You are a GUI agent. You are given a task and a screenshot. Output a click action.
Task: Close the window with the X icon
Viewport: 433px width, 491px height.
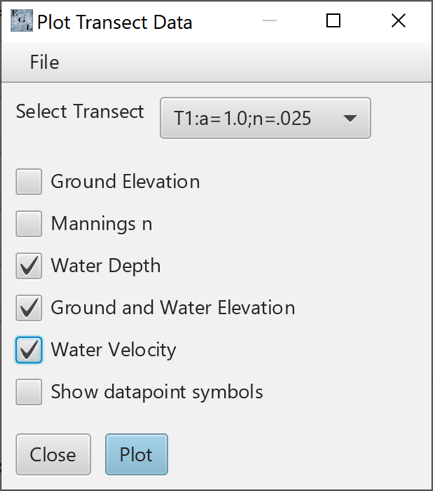click(398, 21)
